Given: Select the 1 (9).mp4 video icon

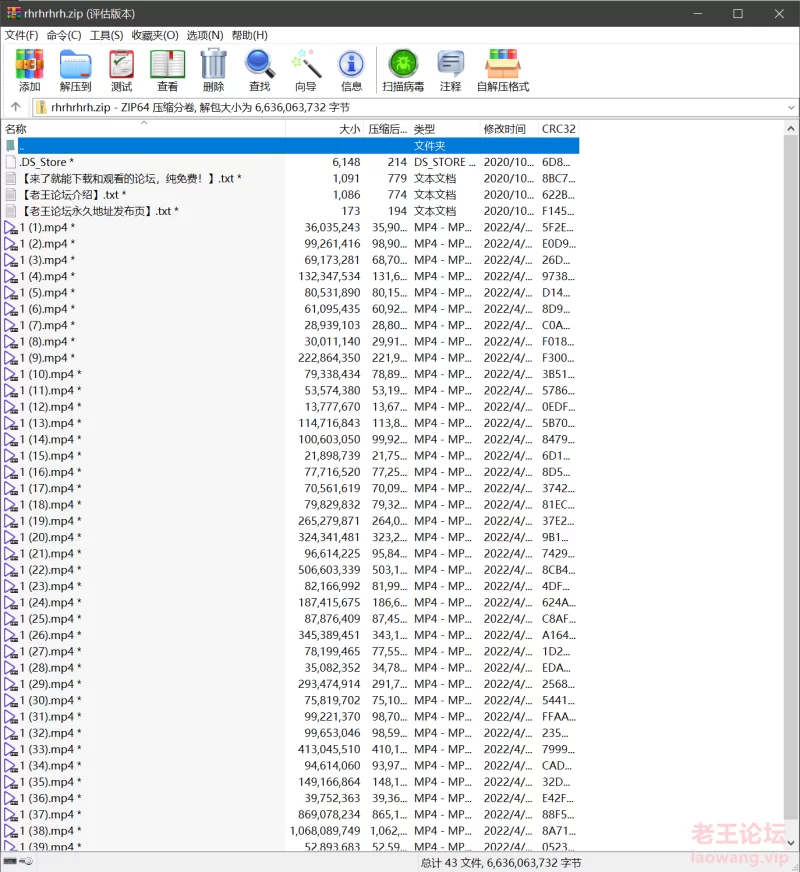Looking at the screenshot, I should coord(11,358).
